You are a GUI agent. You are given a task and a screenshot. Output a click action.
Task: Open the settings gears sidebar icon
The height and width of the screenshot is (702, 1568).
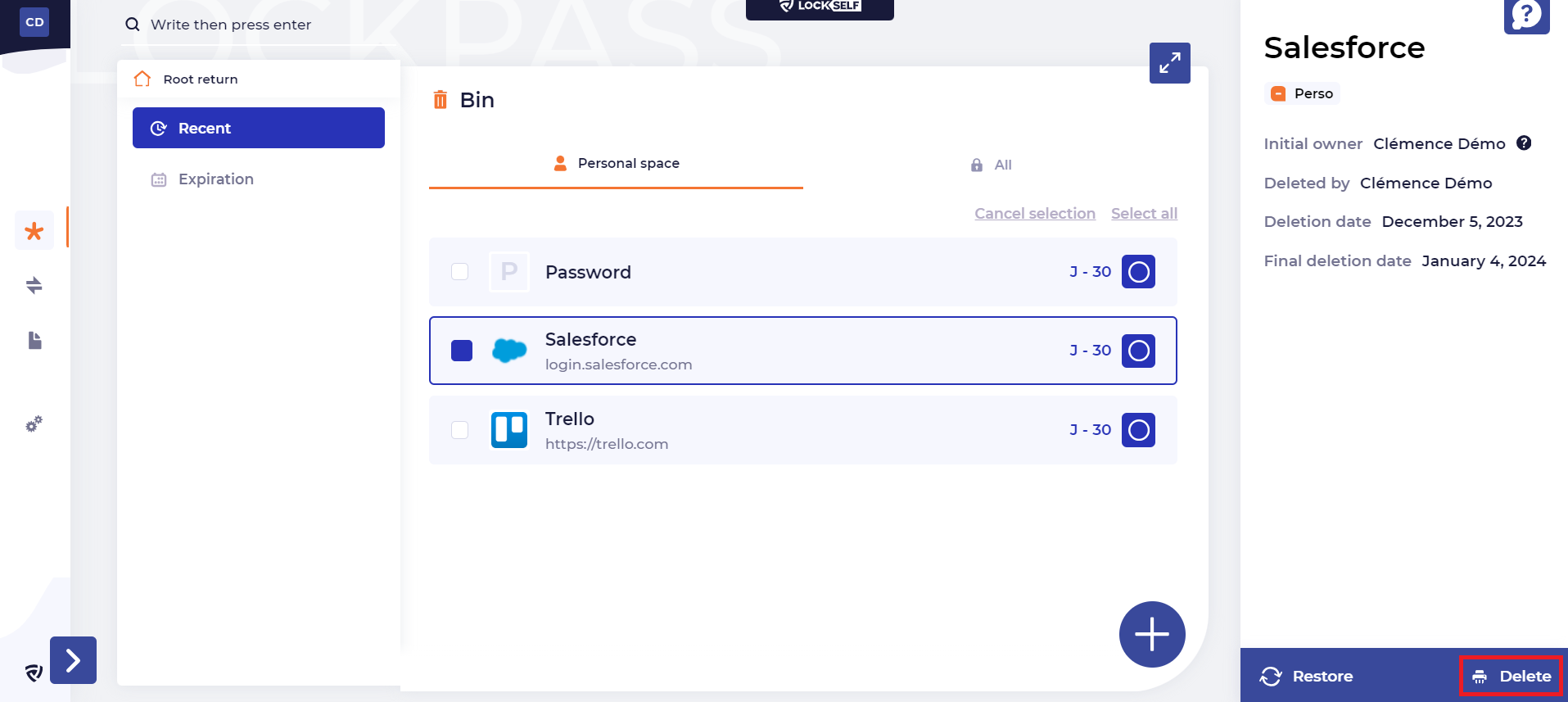(34, 424)
